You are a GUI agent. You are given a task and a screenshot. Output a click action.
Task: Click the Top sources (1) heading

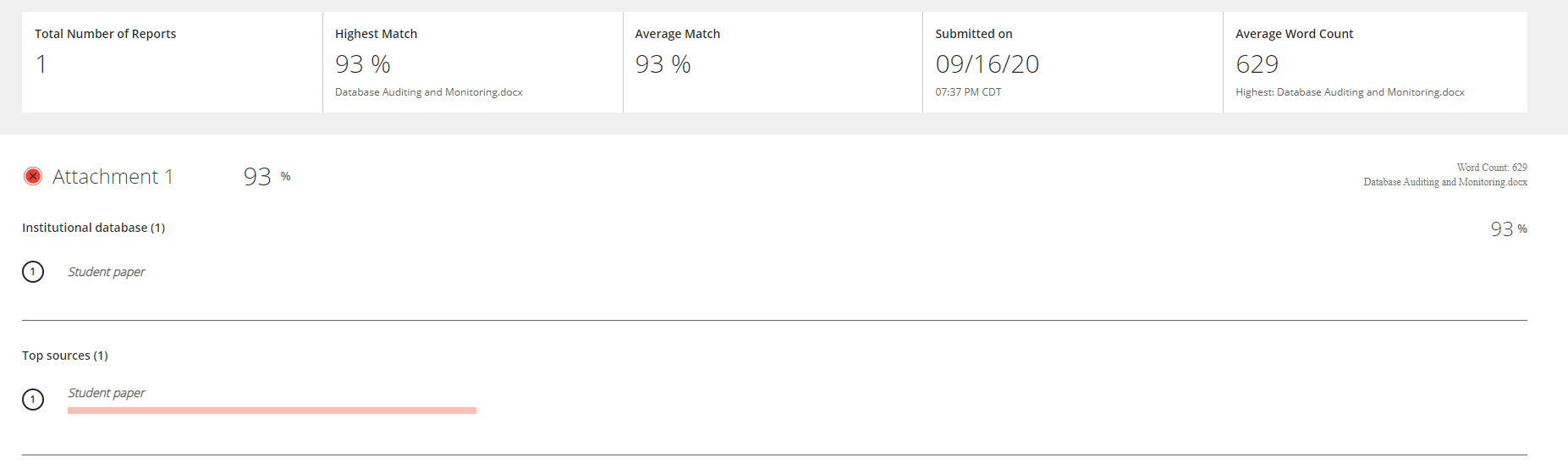coord(65,355)
